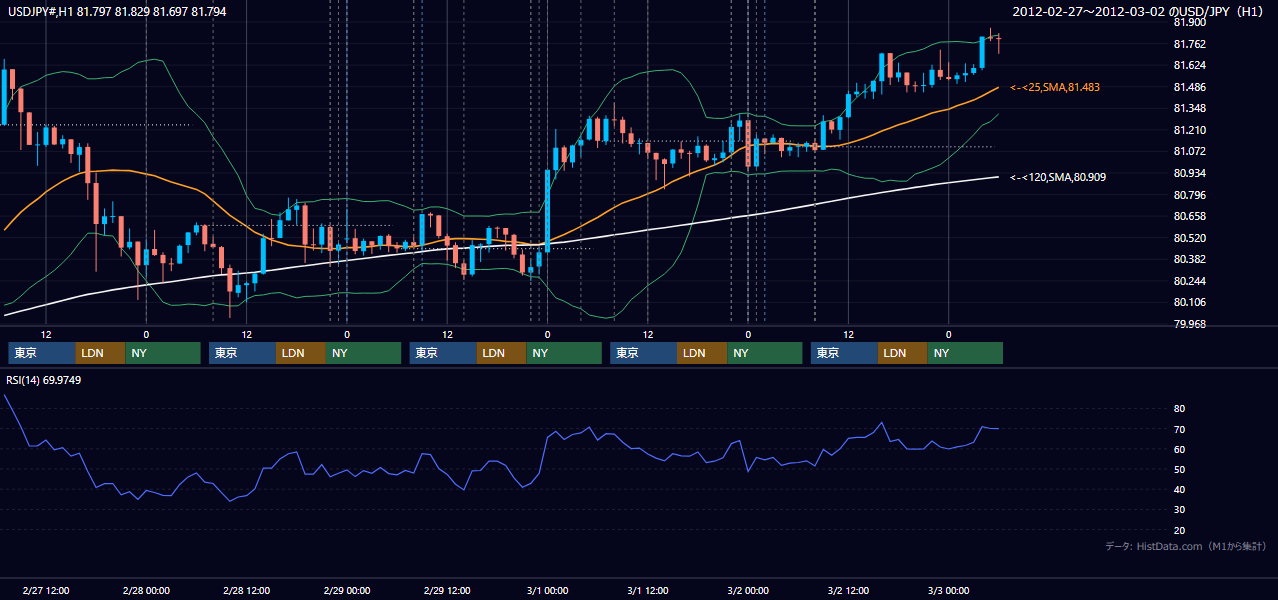The height and width of the screenshot is (600, 1278).
Task: Click the RSI scale value 40
Action: pos(1179,489)
